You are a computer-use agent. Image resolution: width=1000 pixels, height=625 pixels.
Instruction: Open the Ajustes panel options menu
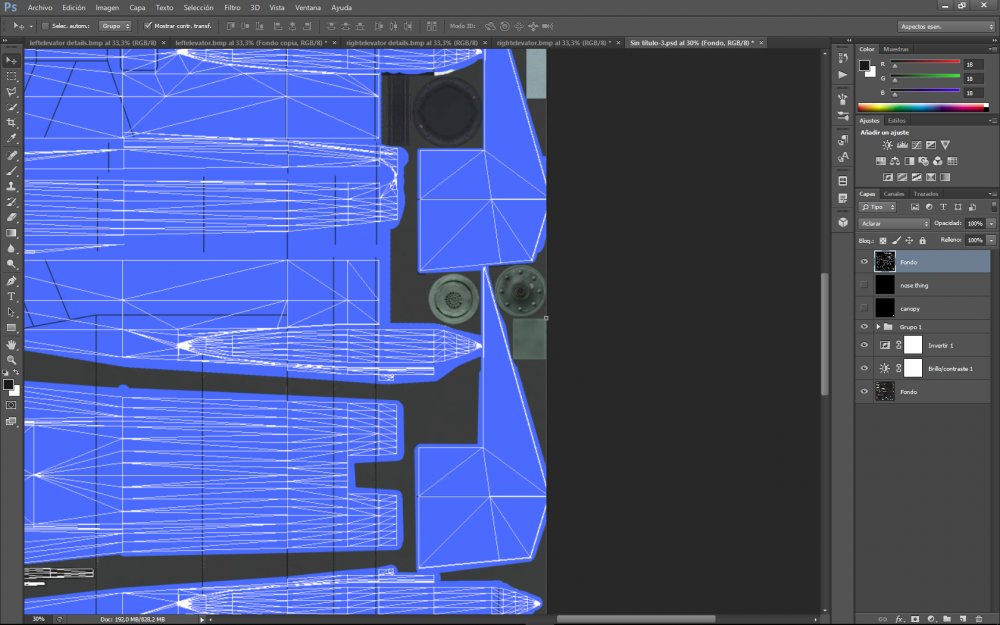coord(992,121)
